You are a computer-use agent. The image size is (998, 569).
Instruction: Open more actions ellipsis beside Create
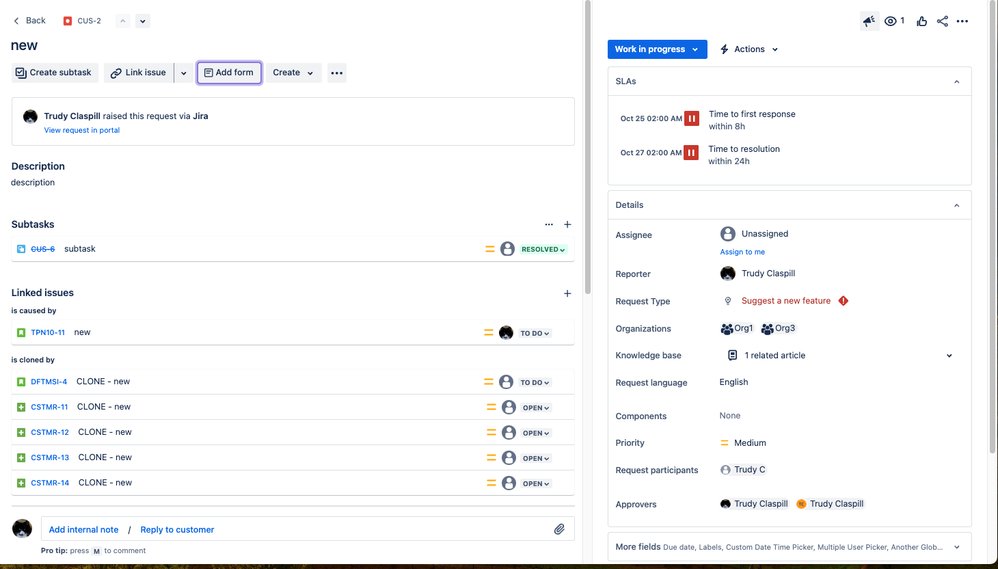[x=337, y=73]
